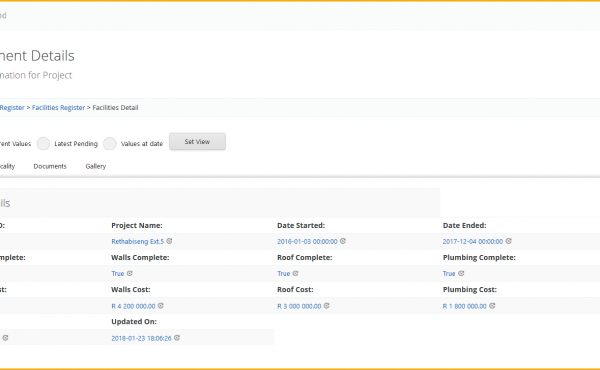Click the R 4 200 000.00 walls cost
The image size is (600, 370).
[x=133, y=306]
